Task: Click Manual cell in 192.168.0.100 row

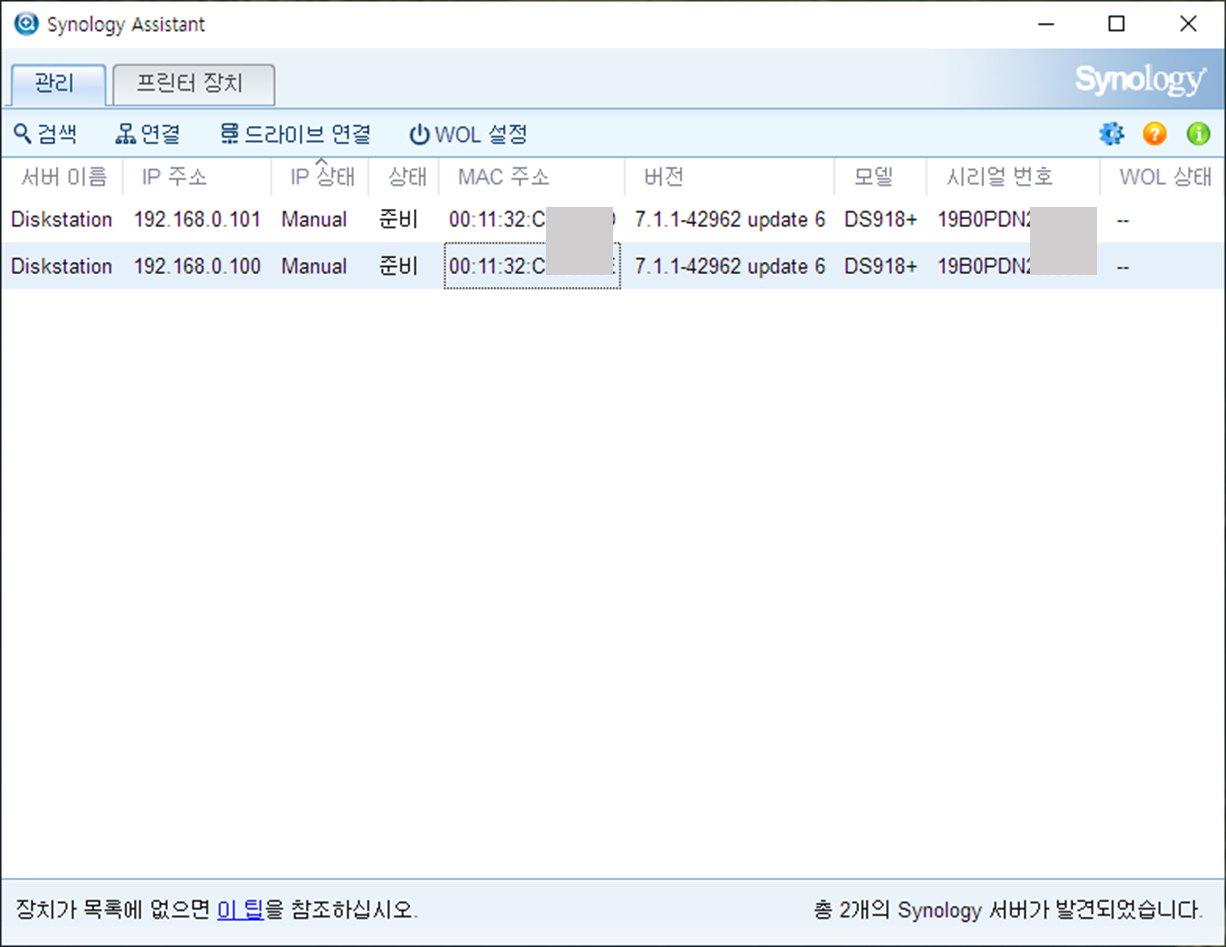Action: pos(314,266)
